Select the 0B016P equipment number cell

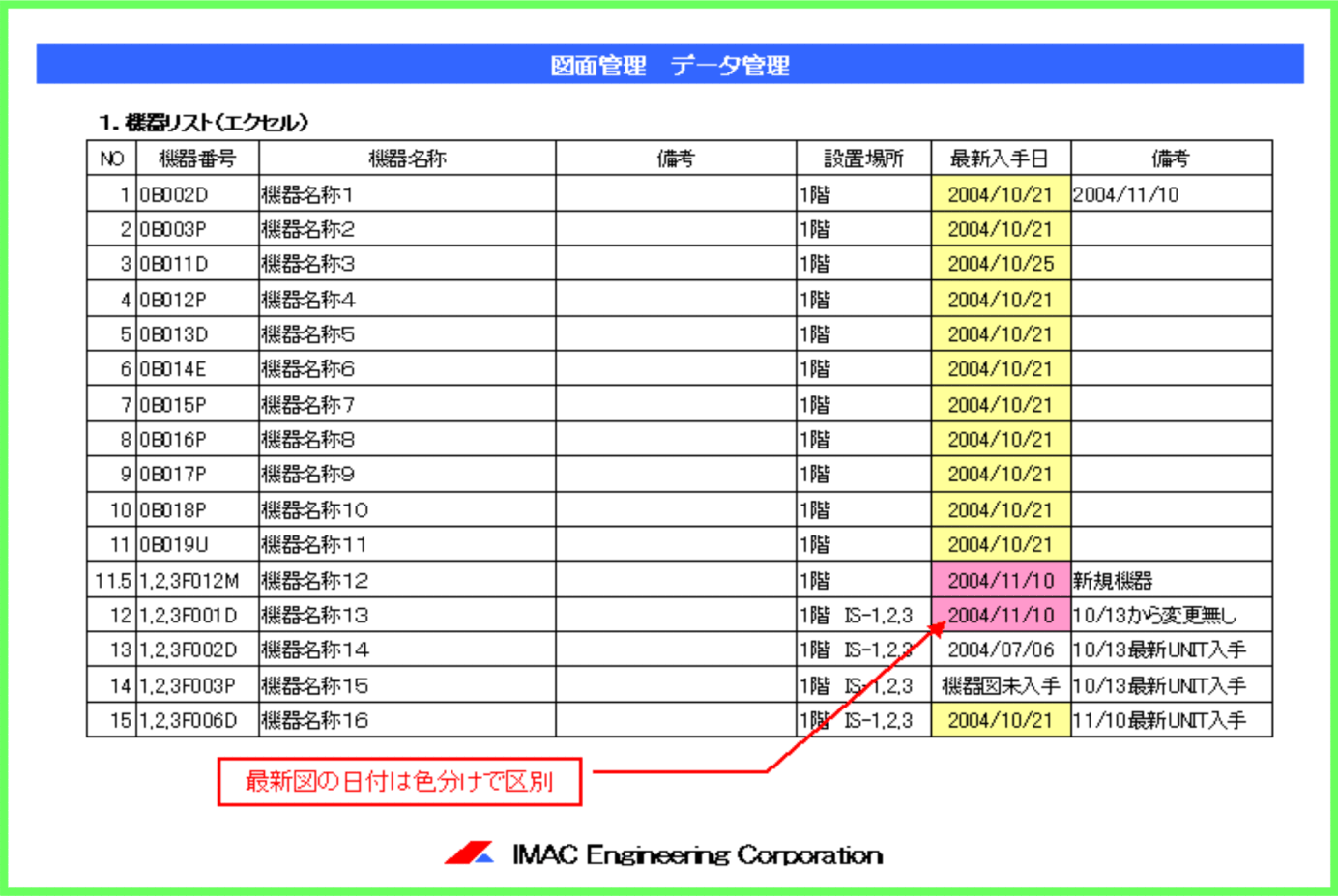coord(197,439)
